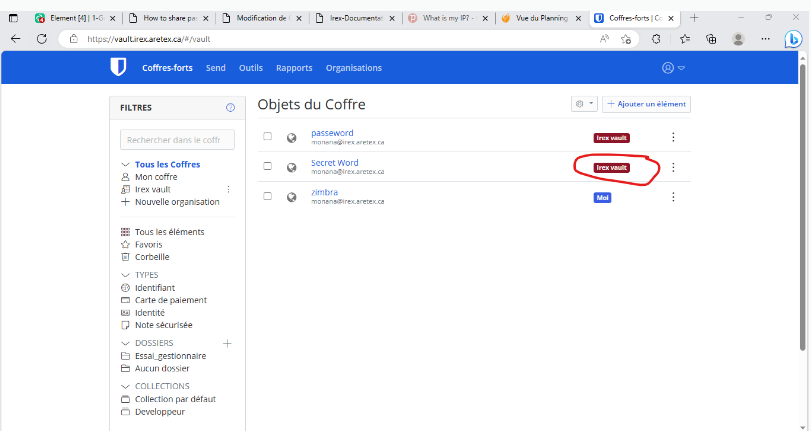The width and height of the screenshot is (811, 431).
Task: Click the page vertical scrollbar
Action: point(803,207)
